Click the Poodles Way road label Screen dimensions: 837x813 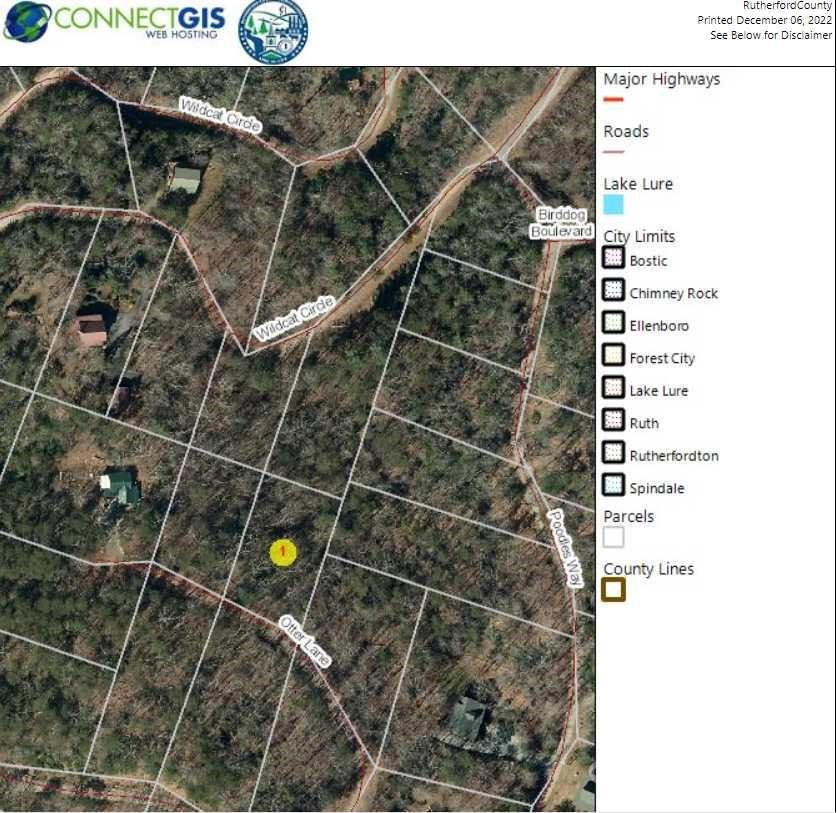[x=565, y=548]
